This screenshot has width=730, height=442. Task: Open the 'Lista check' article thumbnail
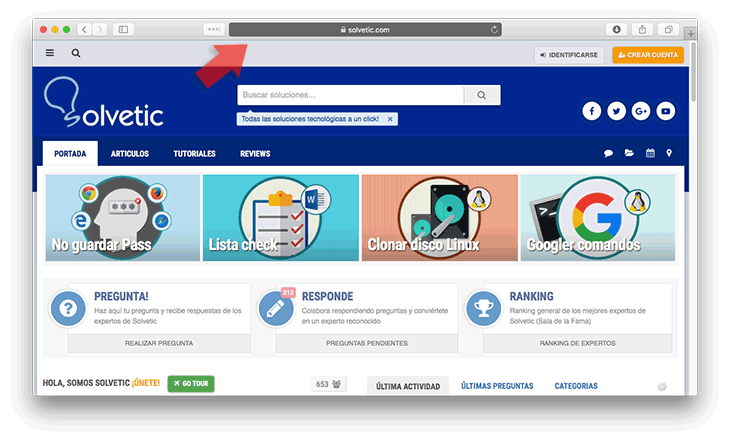281,218
